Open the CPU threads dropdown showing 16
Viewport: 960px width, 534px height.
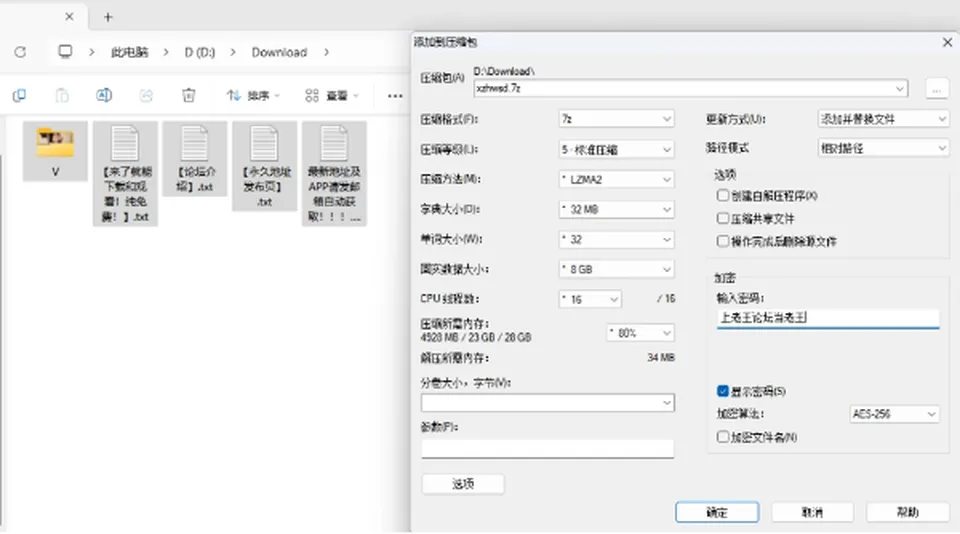pyautogui.click(x=590, y=299)
